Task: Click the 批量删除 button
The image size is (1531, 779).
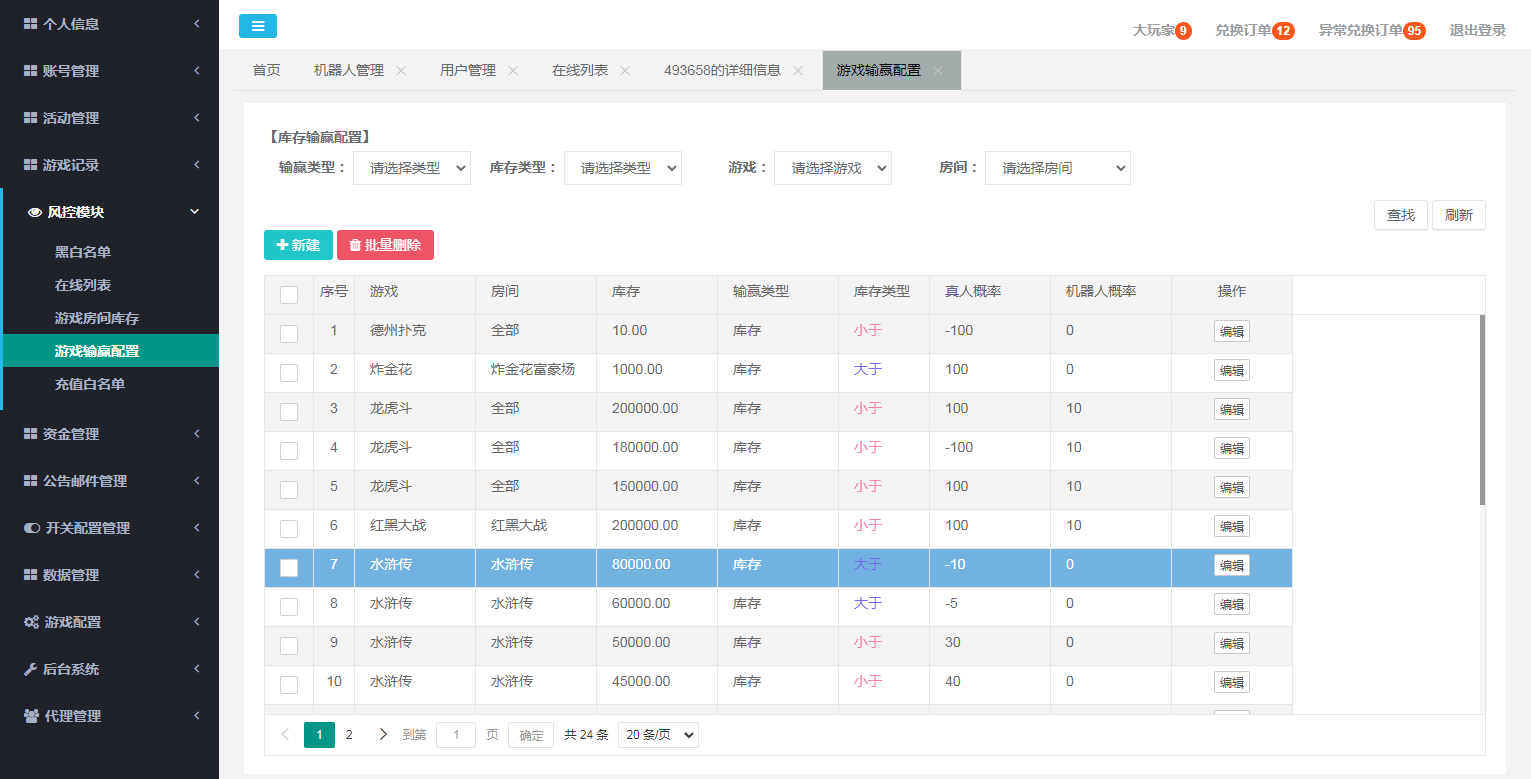Action: pyautogui.click(x=385, y=245)
